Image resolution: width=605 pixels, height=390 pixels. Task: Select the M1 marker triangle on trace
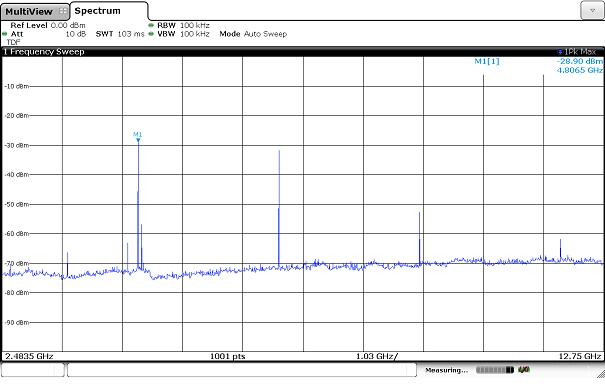pyautogui.click(x=138, y=140)
